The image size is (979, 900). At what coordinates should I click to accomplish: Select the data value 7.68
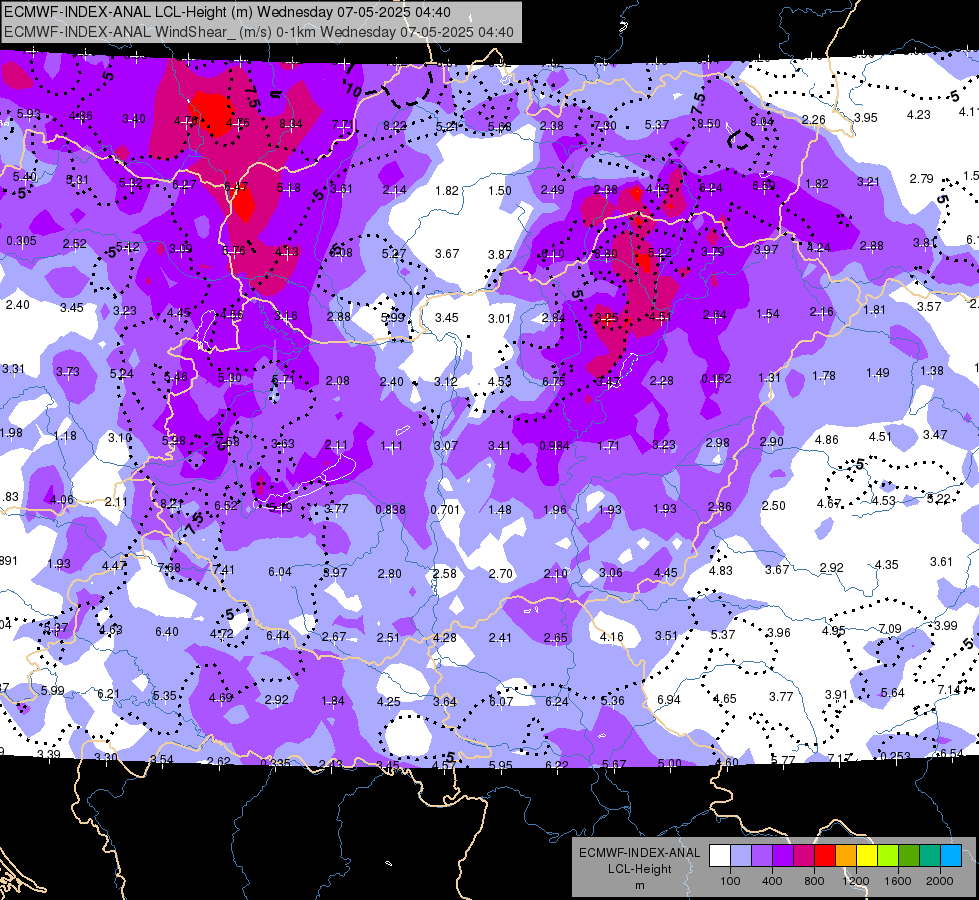click(x=169, y=567)
